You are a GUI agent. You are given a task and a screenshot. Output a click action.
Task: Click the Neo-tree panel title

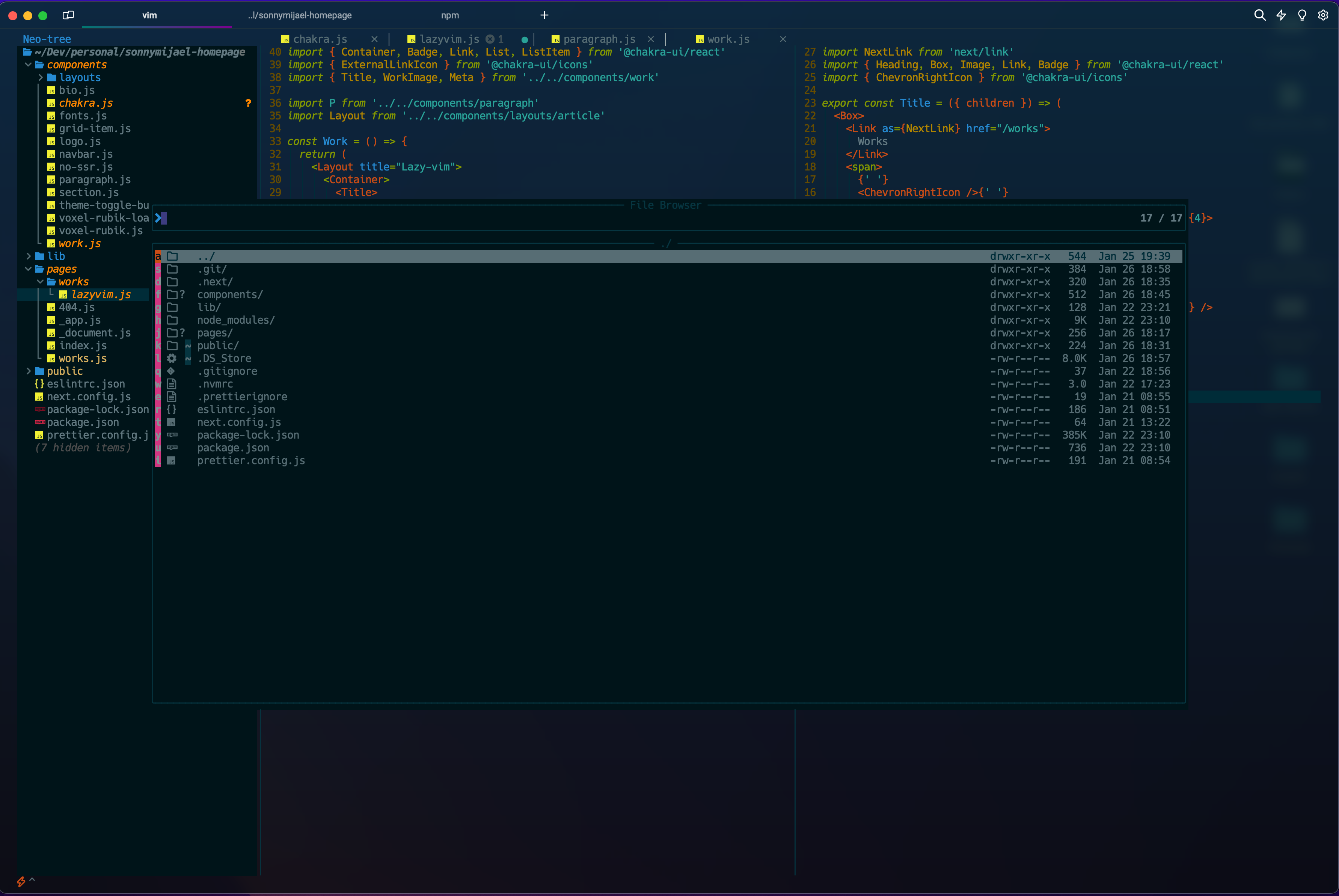coord(47,39)
